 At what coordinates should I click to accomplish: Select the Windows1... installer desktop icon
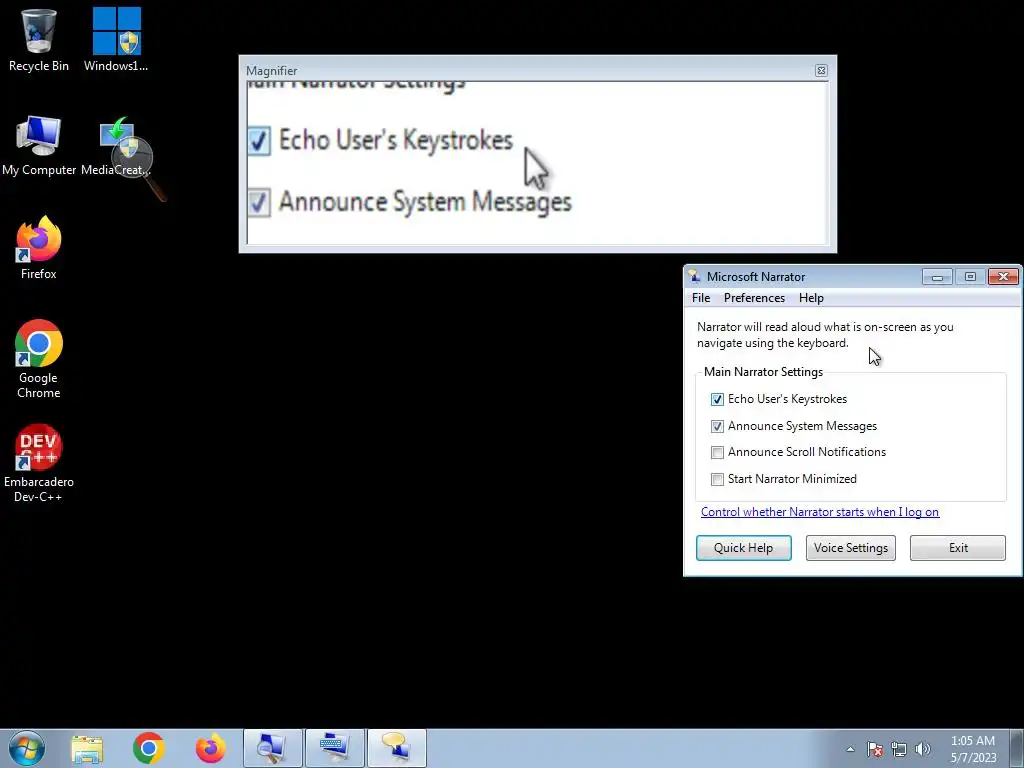(116, 40)
